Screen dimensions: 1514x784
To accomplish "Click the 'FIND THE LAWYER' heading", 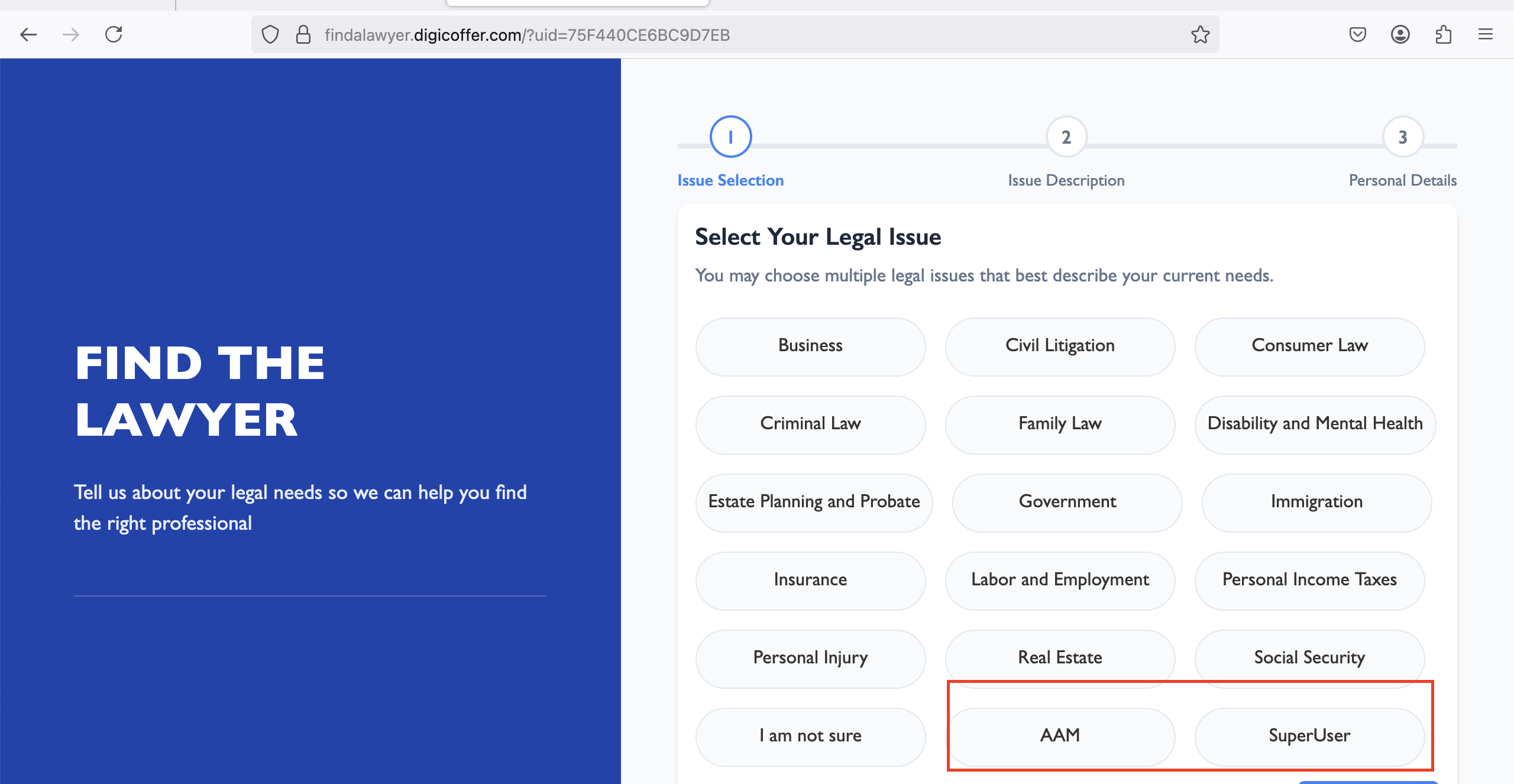I will click(x=200, y=391).
